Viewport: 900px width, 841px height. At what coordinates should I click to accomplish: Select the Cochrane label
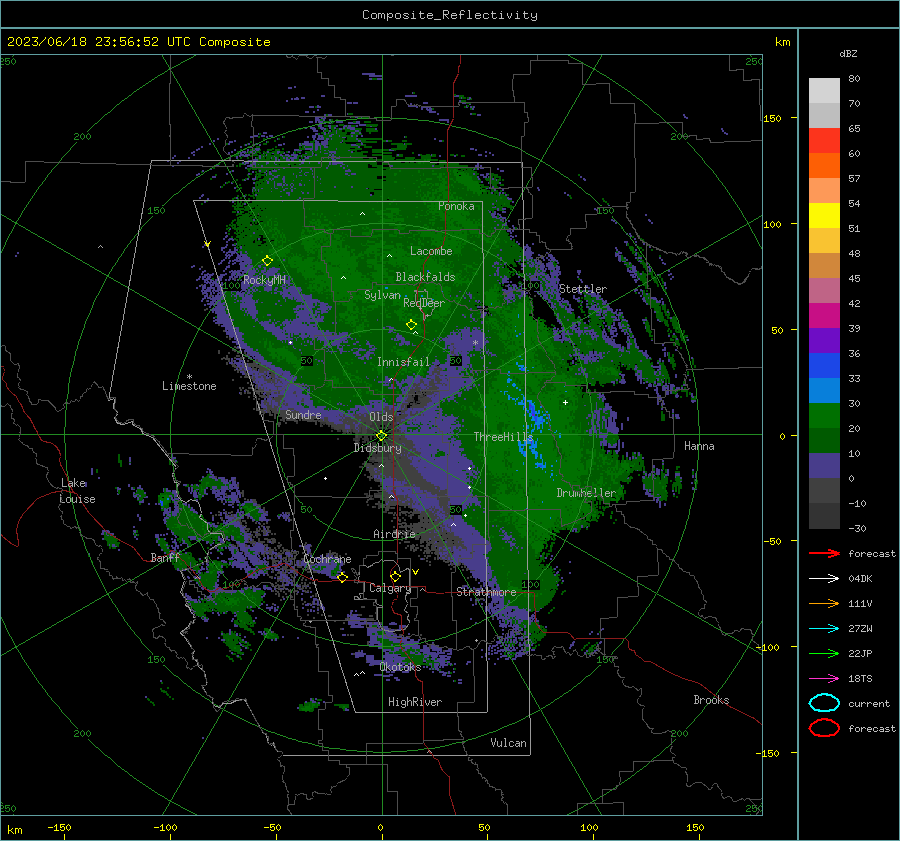tap(327, 559)
